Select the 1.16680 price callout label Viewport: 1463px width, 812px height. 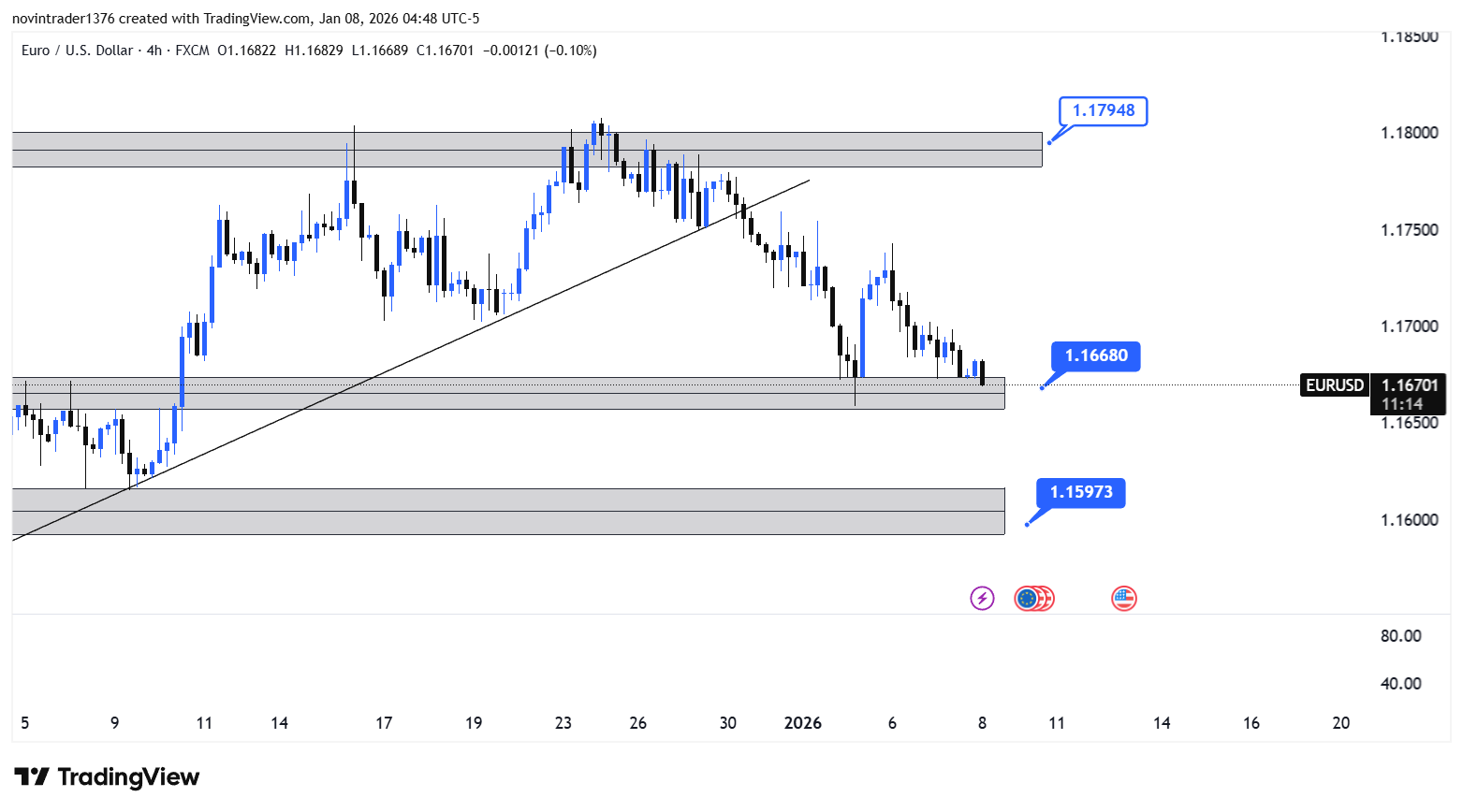point(1096,356)
